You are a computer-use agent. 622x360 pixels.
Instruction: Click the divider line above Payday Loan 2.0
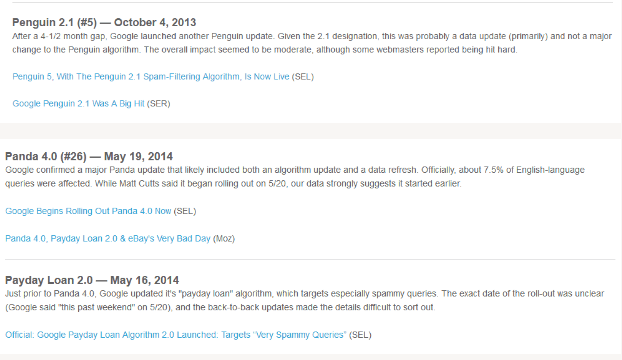pos(310,260)
